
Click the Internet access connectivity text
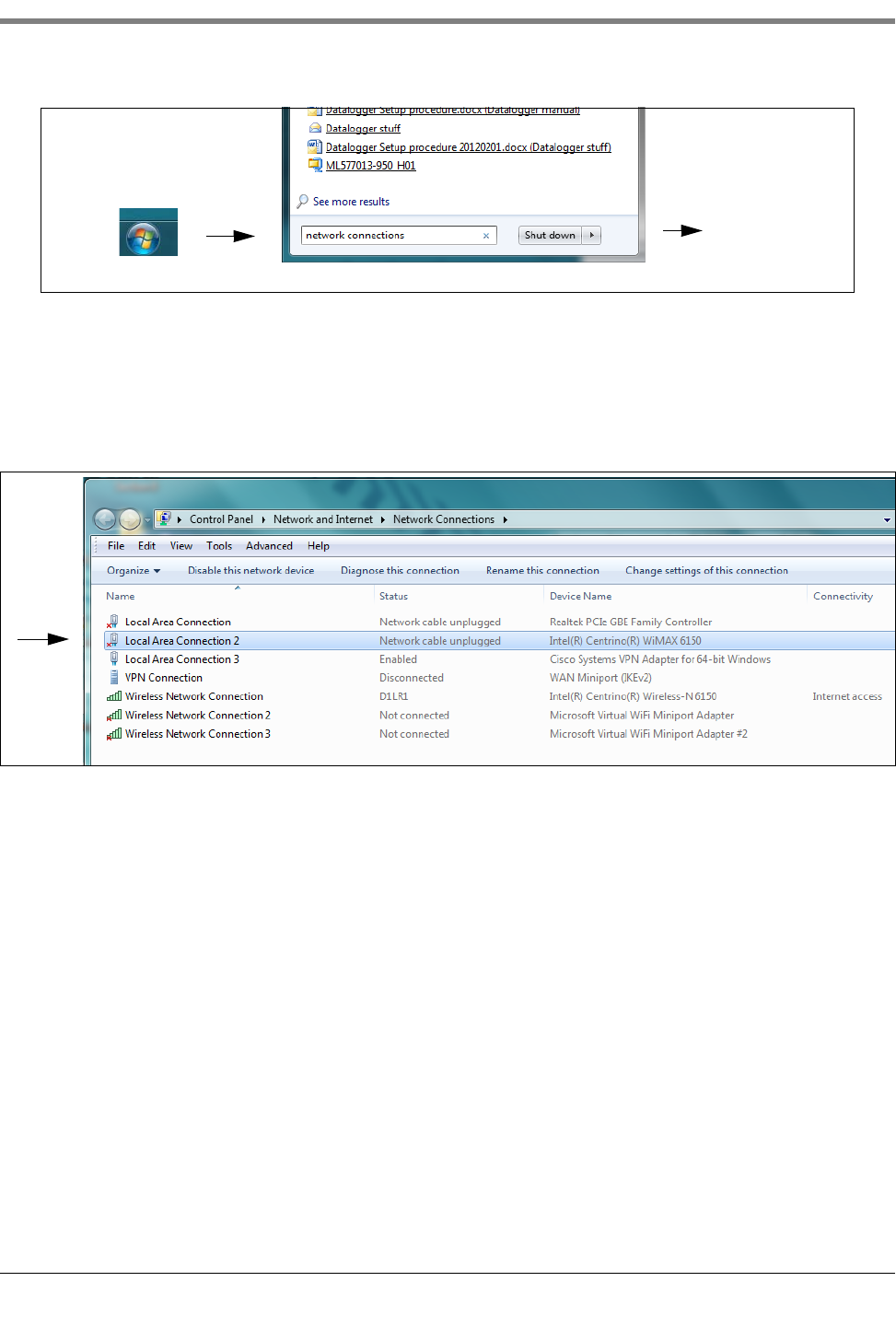click(847, 697)
